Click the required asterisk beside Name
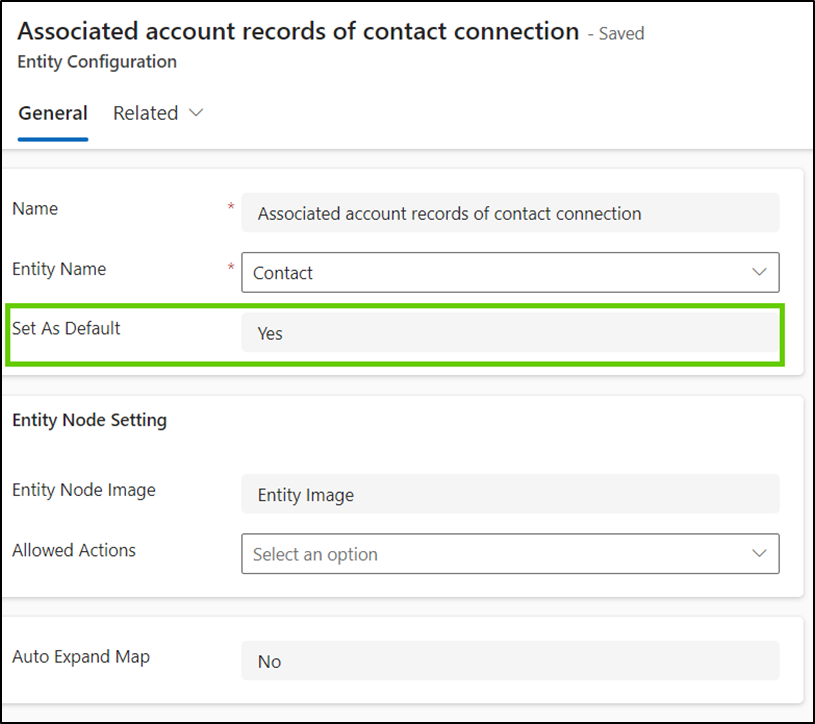The image size is (815, 724). point(231,206)
